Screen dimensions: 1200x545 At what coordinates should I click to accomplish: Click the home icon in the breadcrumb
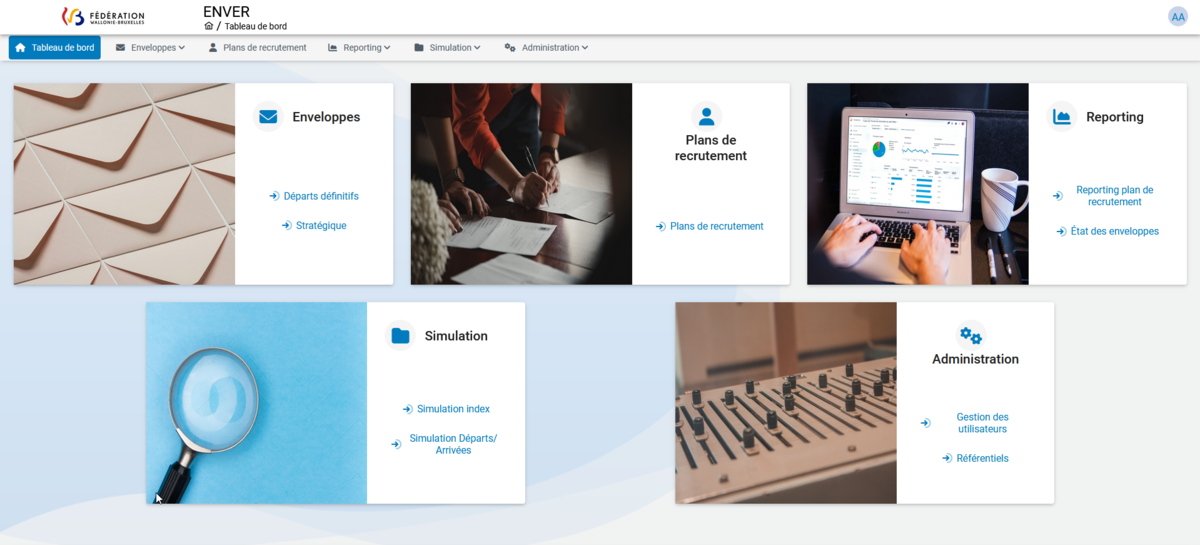pos(208,26)
